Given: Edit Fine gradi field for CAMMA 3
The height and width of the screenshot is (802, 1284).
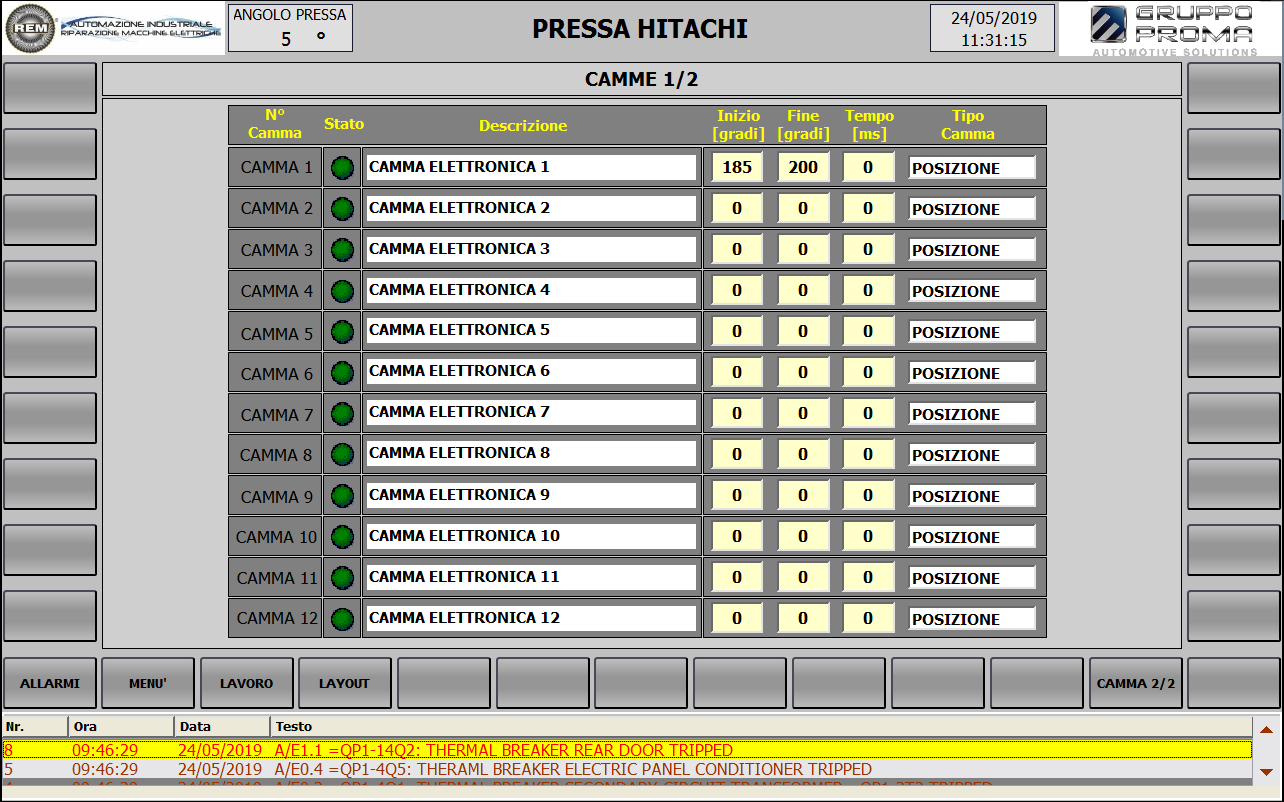Looking at the screenshot, I should (x=803, y=250).
